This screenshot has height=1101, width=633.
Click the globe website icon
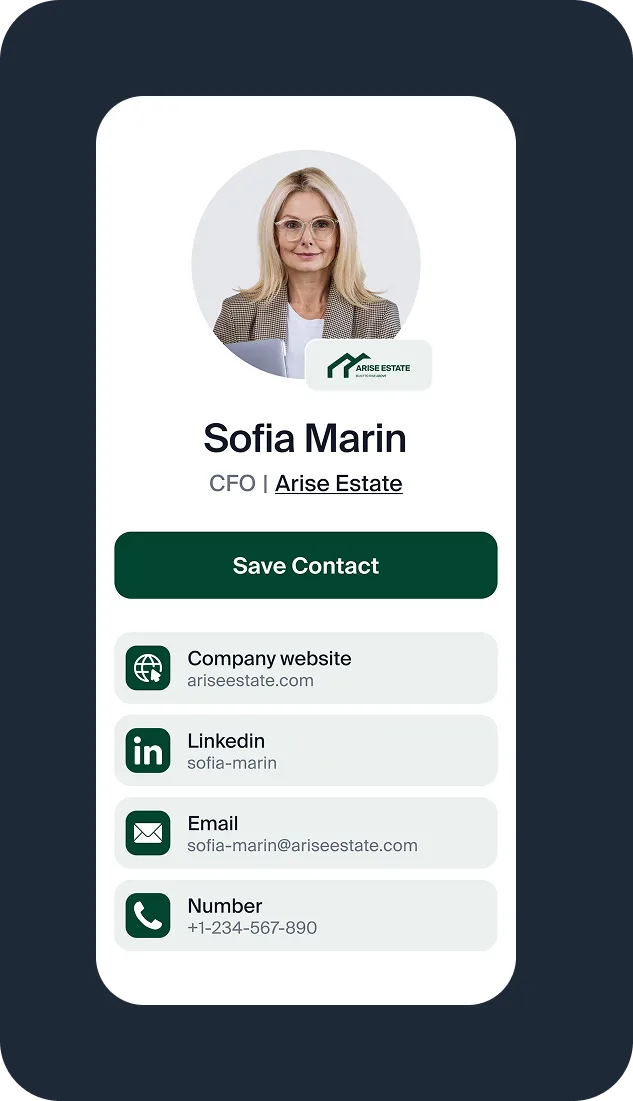tap(148, 668)
